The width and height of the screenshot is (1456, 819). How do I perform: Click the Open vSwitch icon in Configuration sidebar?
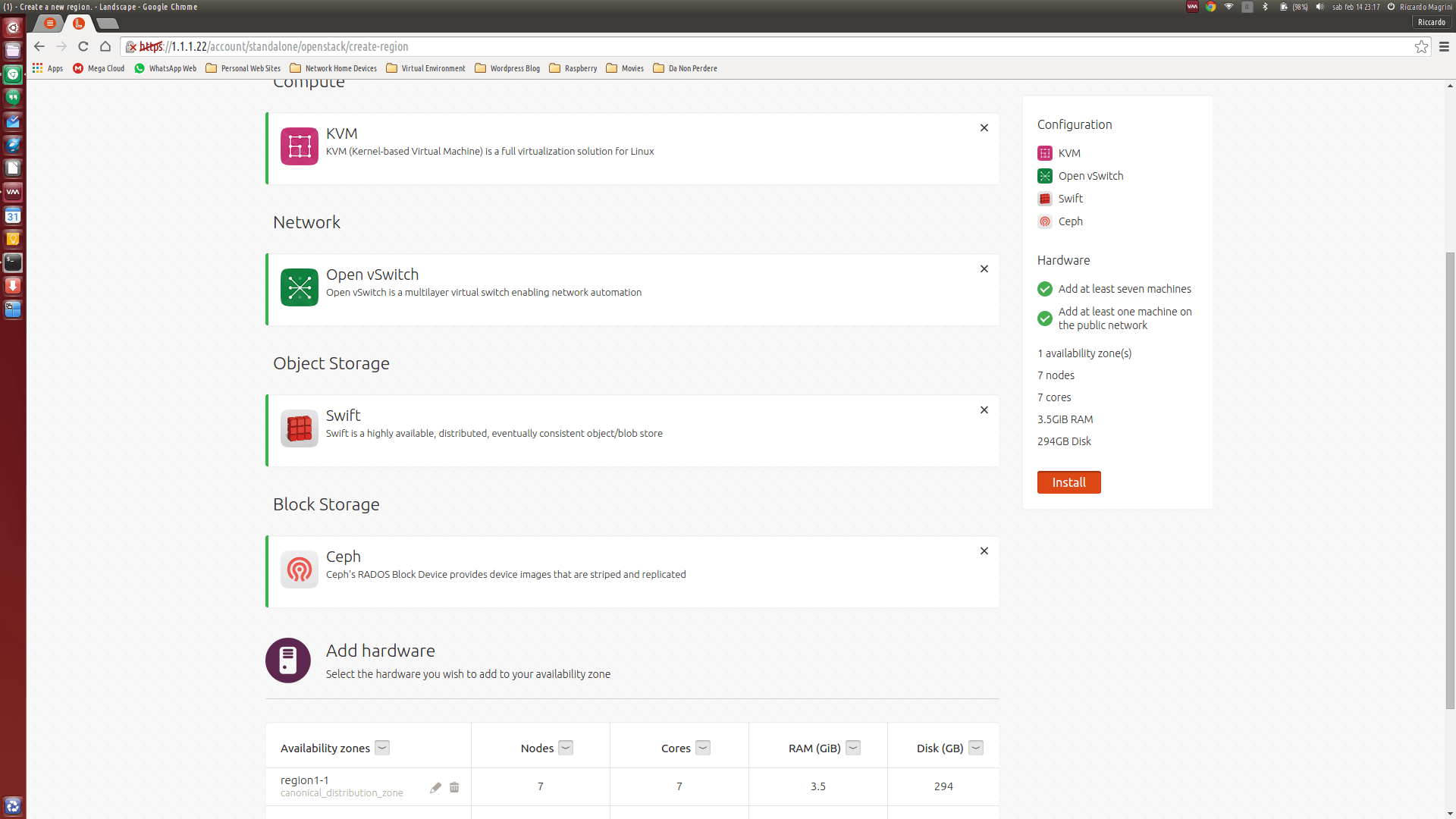click(1045, 176)
